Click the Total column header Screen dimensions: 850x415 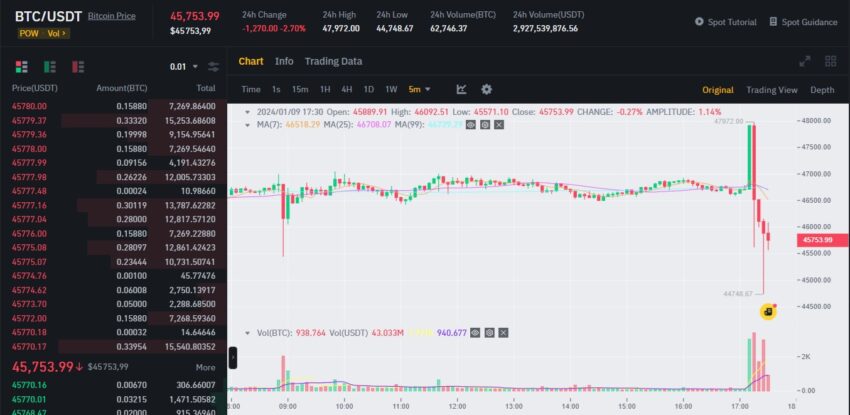[x=205, y=88]
